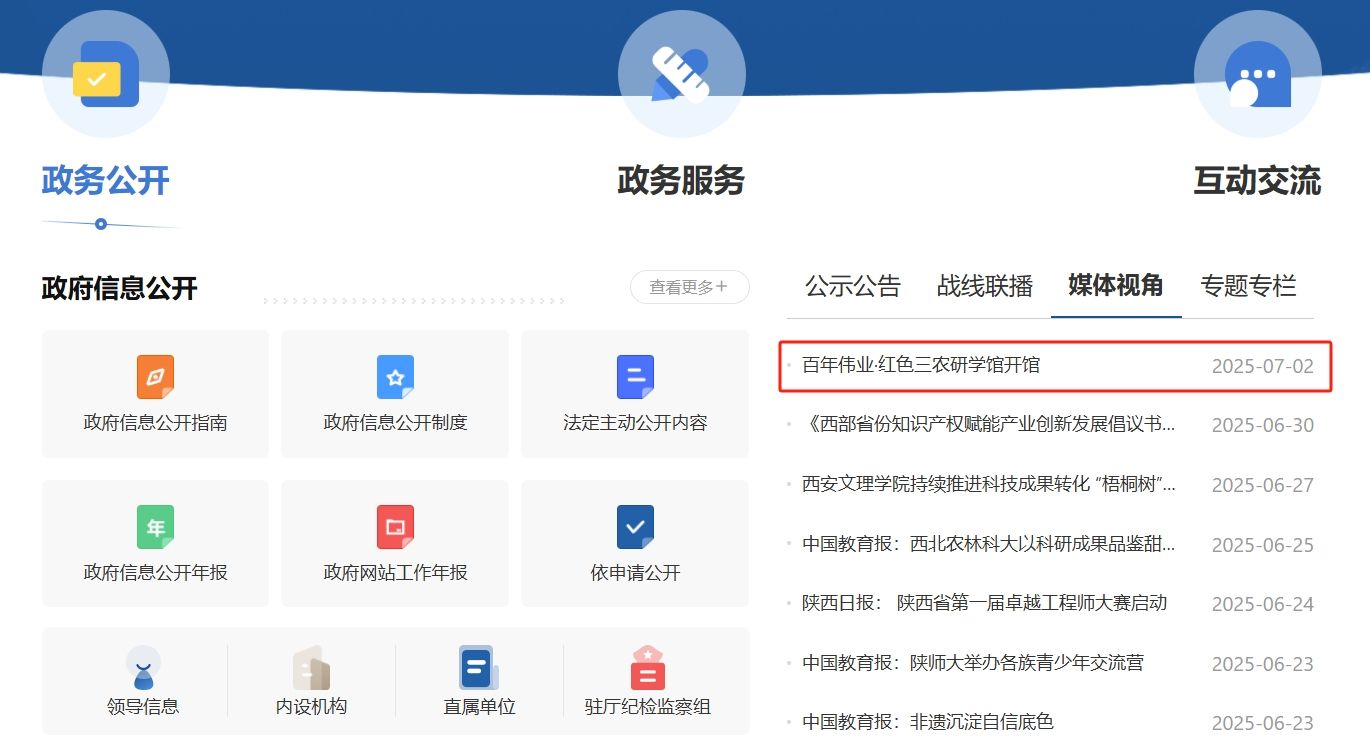The width and height of the screenshot is (1370, 755).
Task: Switch to the 战线联播 tab
Action: [x=984, y=287]
